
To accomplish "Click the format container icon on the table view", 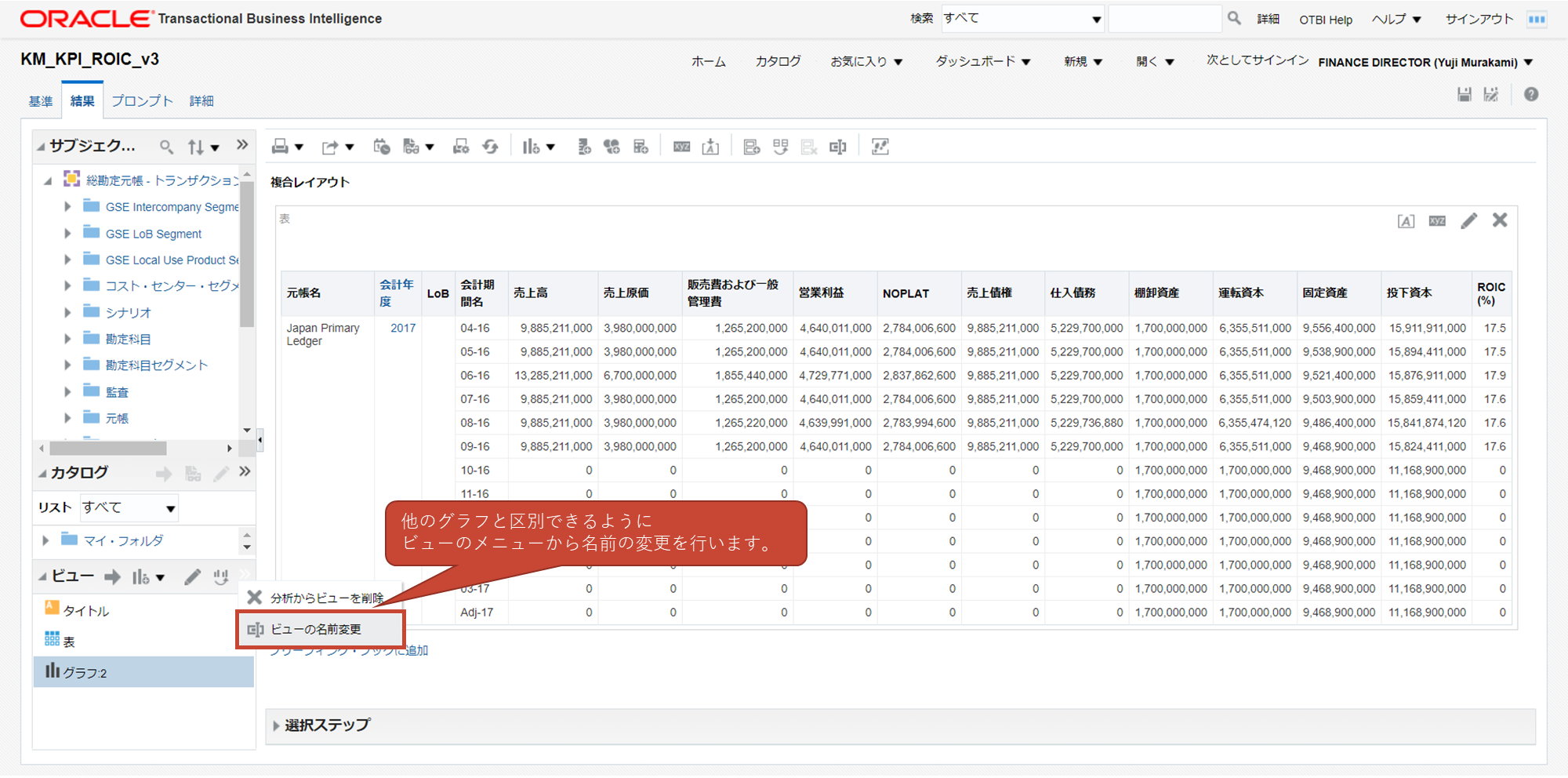I will coord(1406,221).
